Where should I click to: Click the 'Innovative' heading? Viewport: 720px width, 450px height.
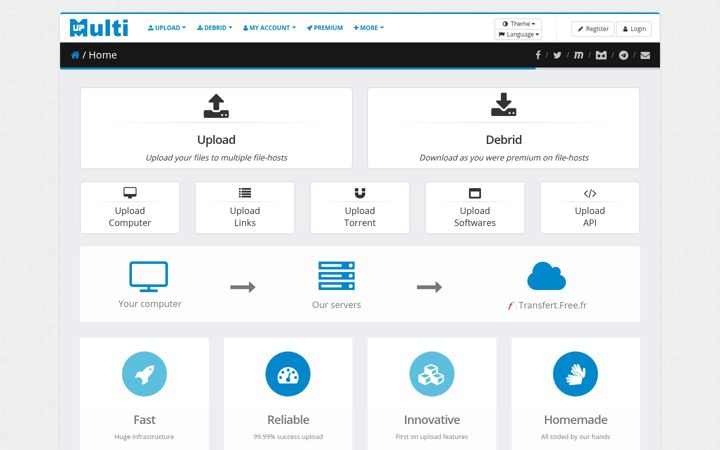(x=432, y=420)
